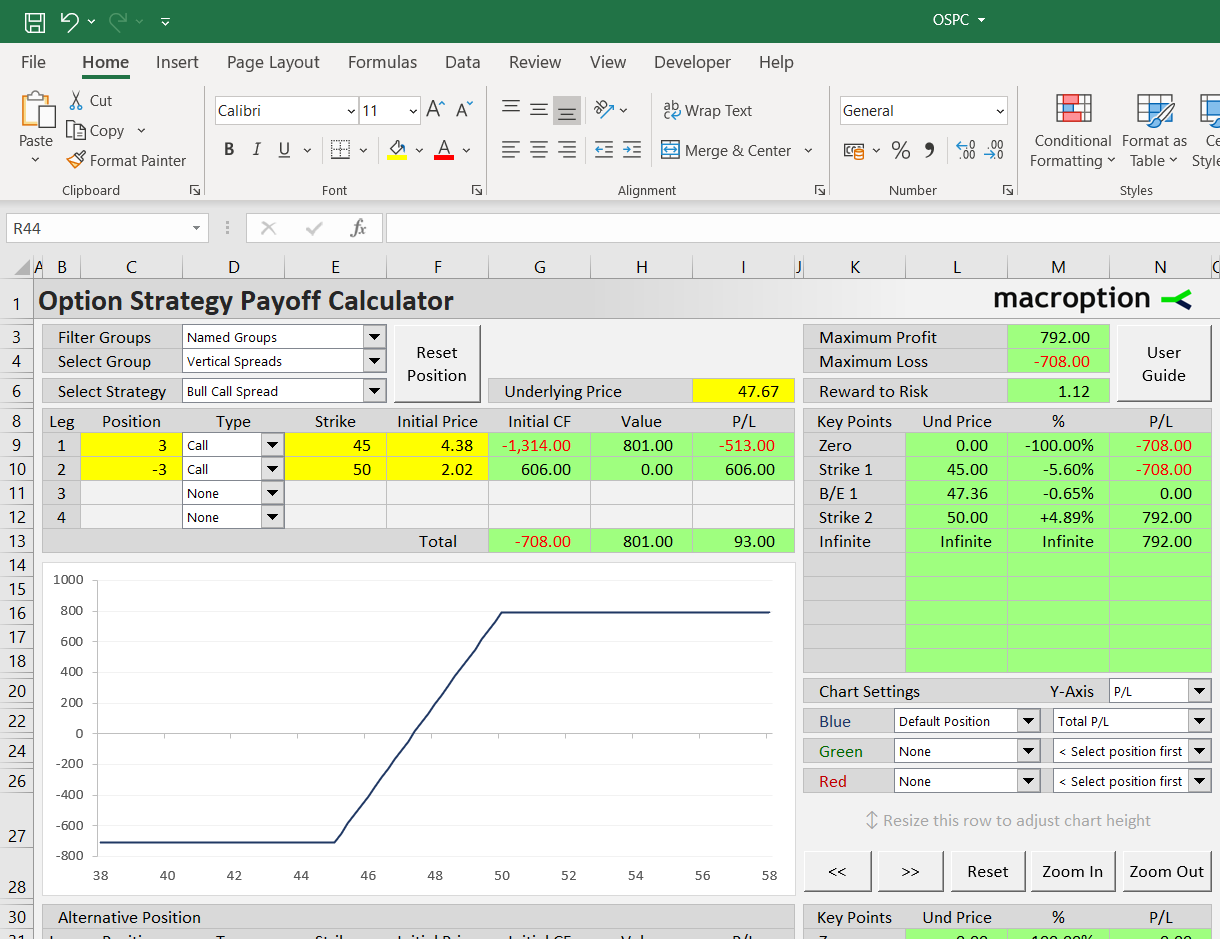This screenshot has width=1220, height=939.
Task: Click the Zoom Out chart button
Action: tap(1166, 871)
